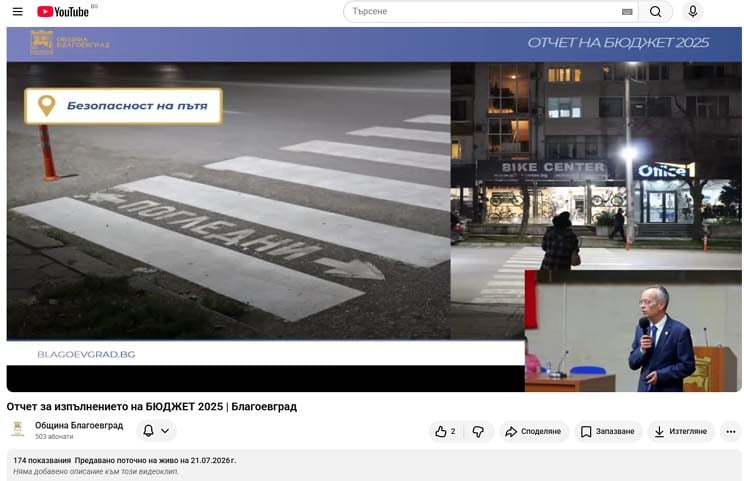The width and height of the screenshot is (744, 481).
Task: Open more actions three-dot menu
Action: (730, 431)
